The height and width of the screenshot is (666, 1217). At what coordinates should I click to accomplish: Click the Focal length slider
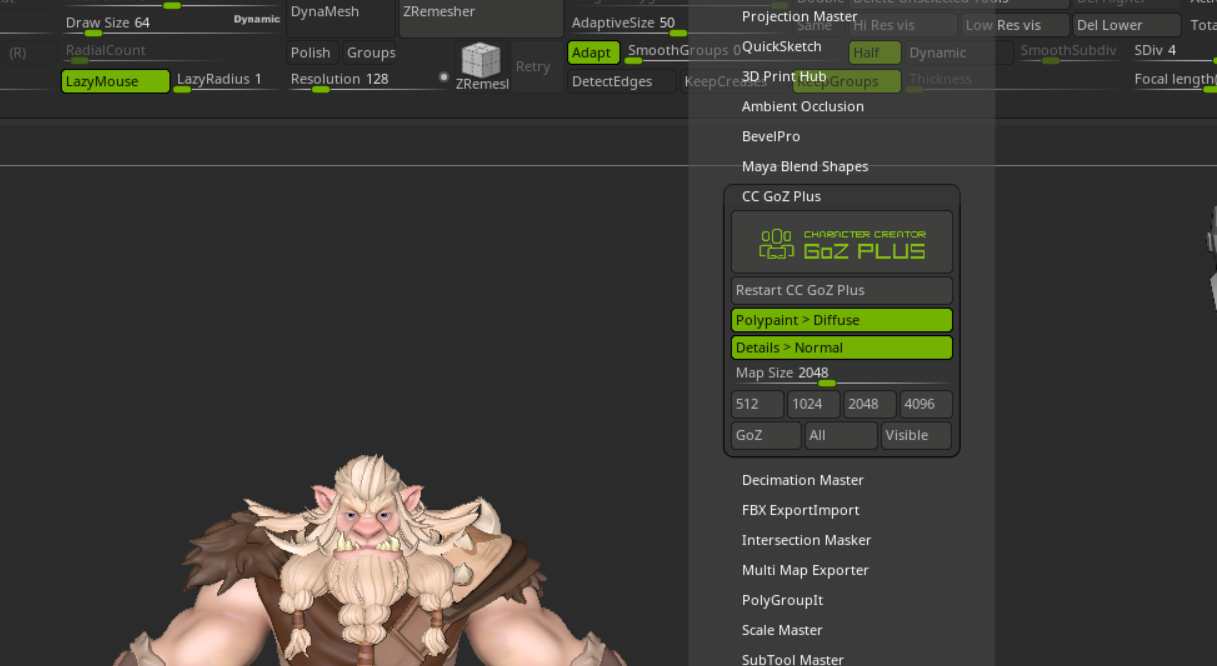pyautogui.click(x=1174, y=81)
